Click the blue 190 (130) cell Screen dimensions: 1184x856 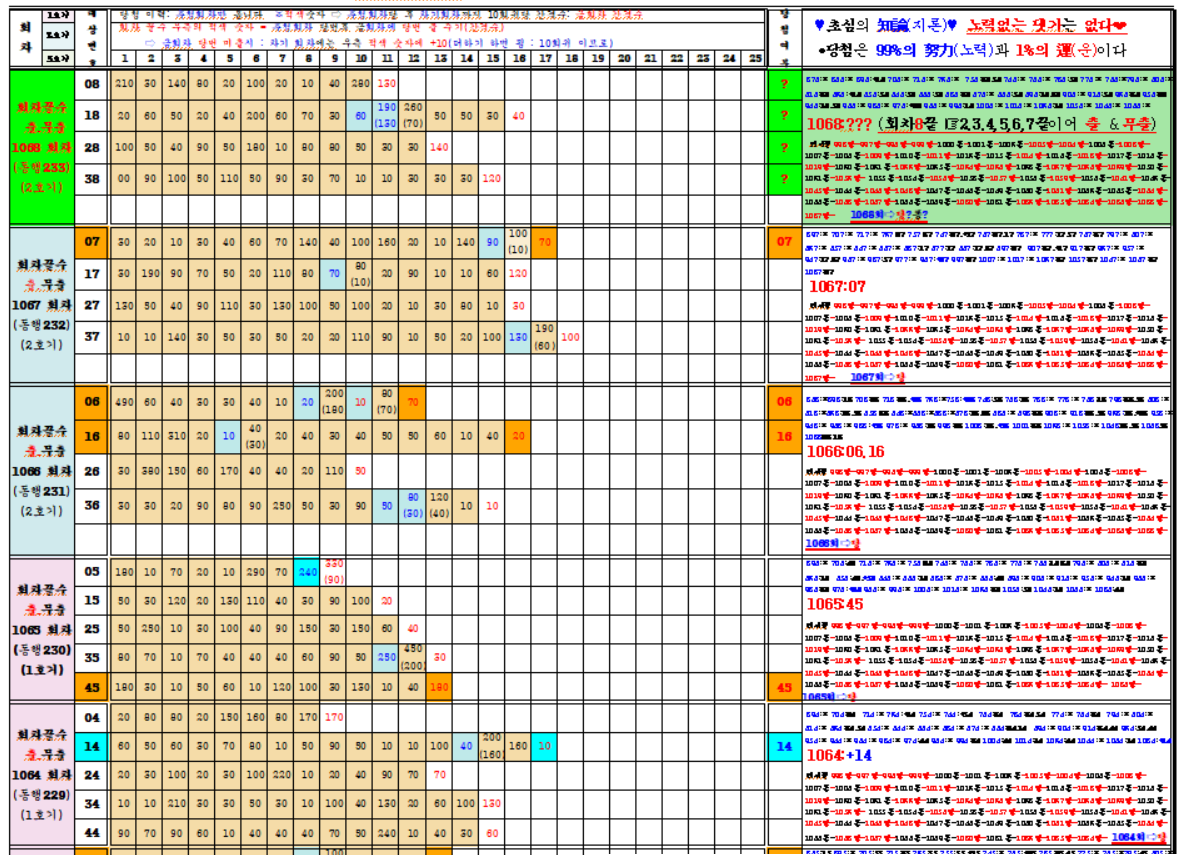pyautogui.click(x=386, y=116)
